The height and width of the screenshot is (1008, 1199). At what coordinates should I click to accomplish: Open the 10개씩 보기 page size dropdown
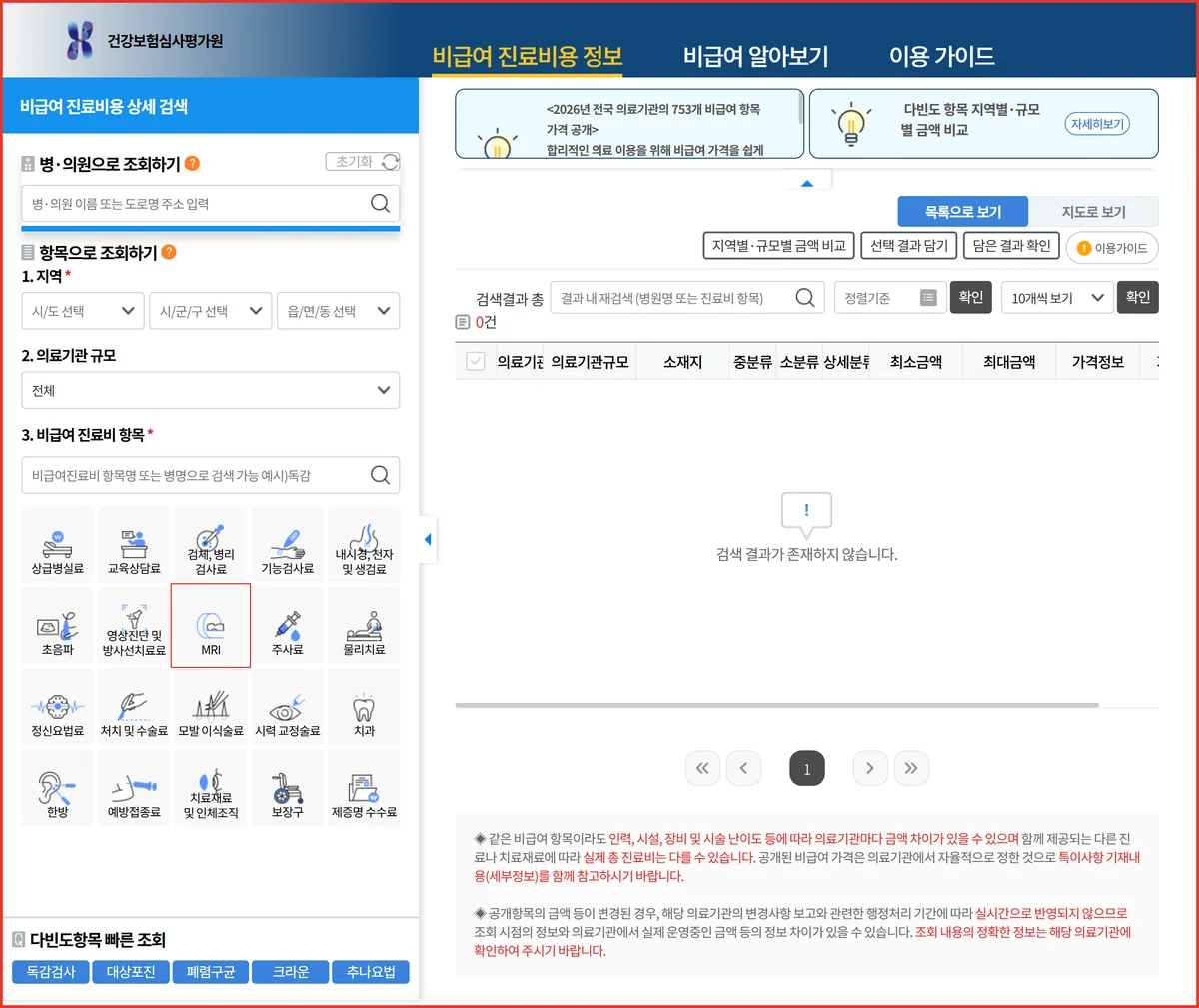coord(1057,297)
